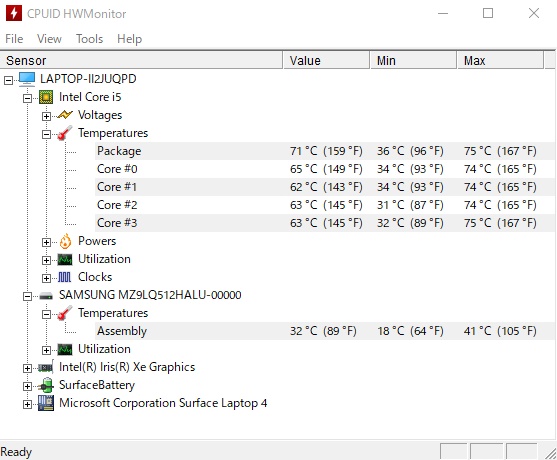Click the CPU Utilization graph icon
Screen dimensions: 557x460
(65, 259)
